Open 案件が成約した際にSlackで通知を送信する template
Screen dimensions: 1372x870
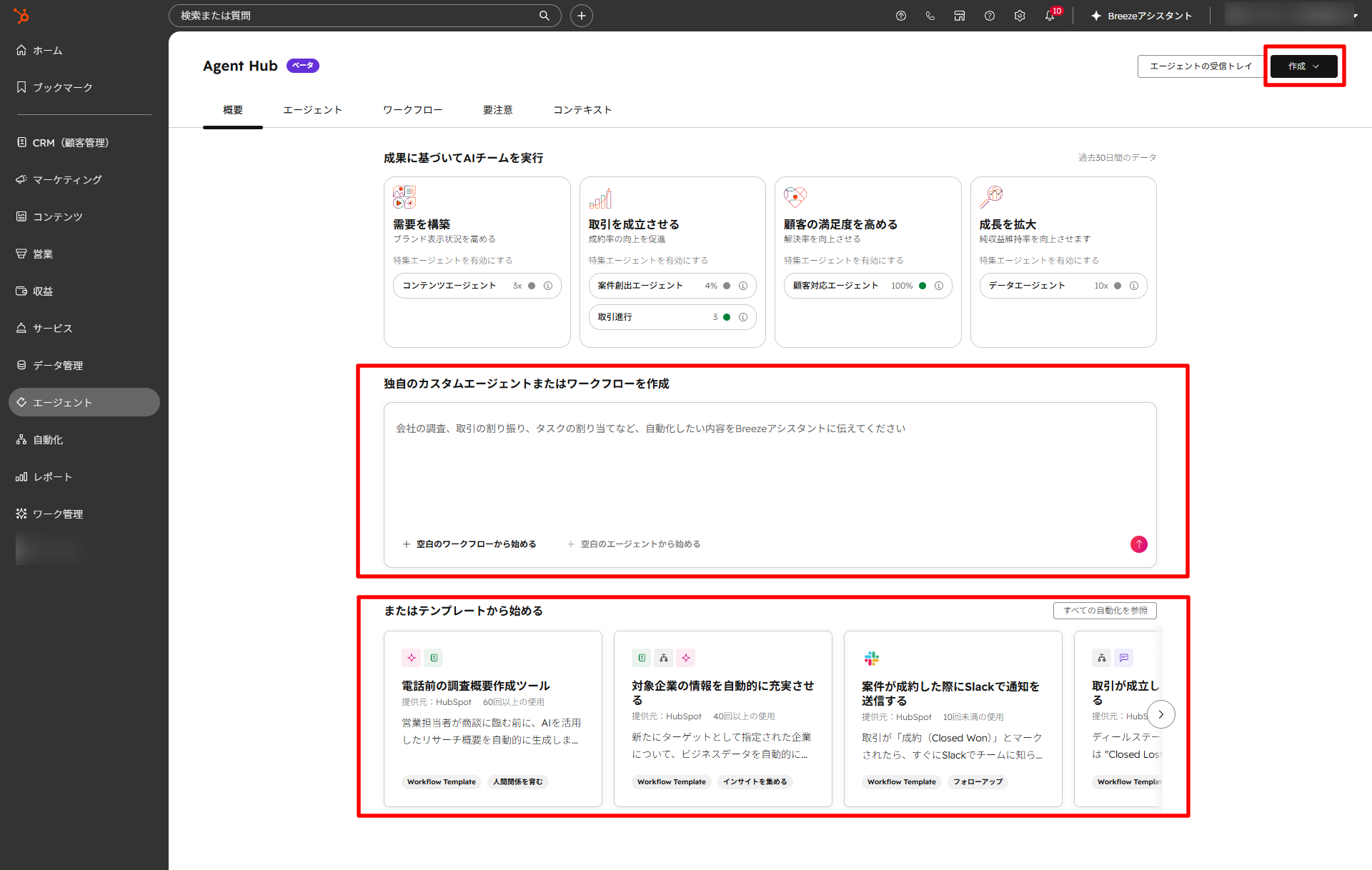pos(953,719)
